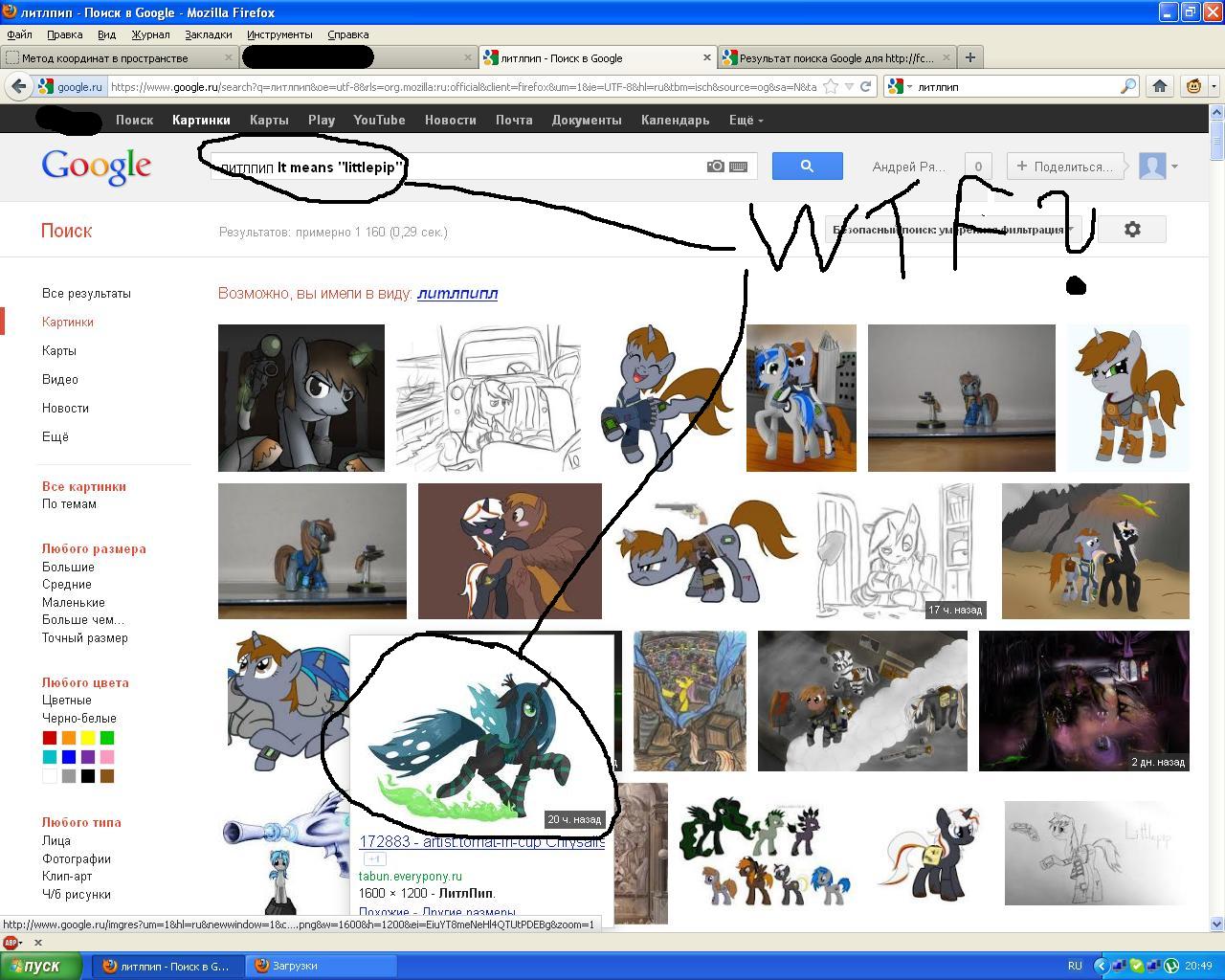Pick the red color swatch filter
Image resolution: width=1225 pixels, height=980 pixels.
pos(50,738)
